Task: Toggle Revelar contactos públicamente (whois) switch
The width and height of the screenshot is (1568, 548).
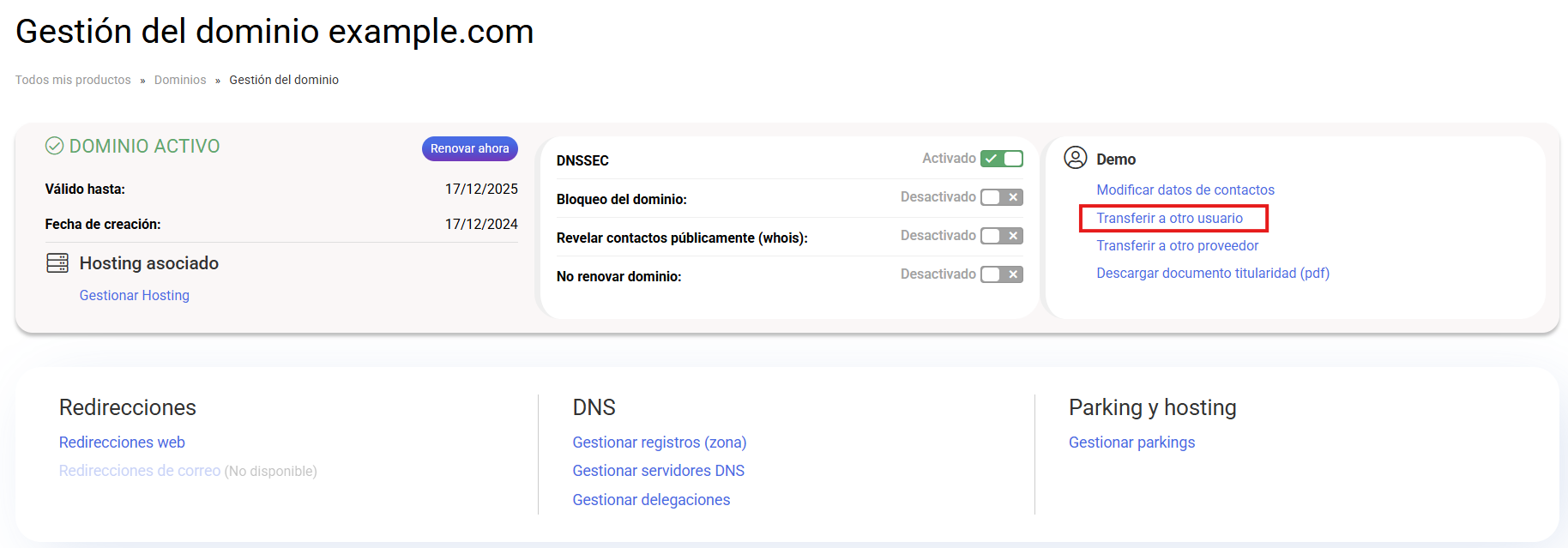Action: pos(1001,236)
